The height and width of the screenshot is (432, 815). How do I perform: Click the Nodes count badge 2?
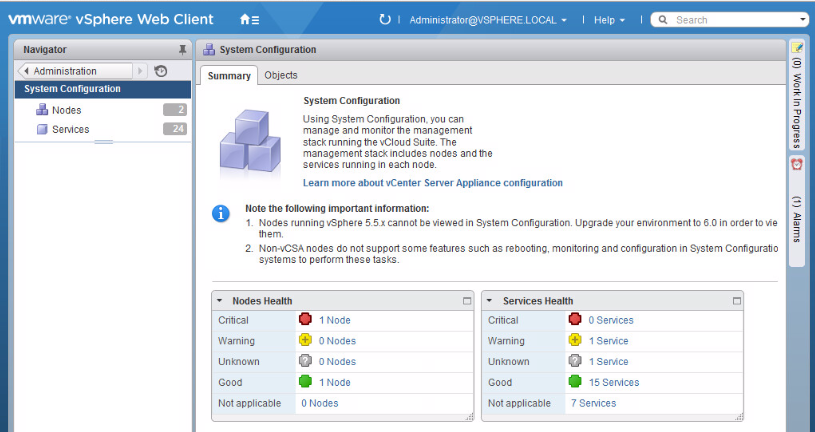(x=175, y=110)
